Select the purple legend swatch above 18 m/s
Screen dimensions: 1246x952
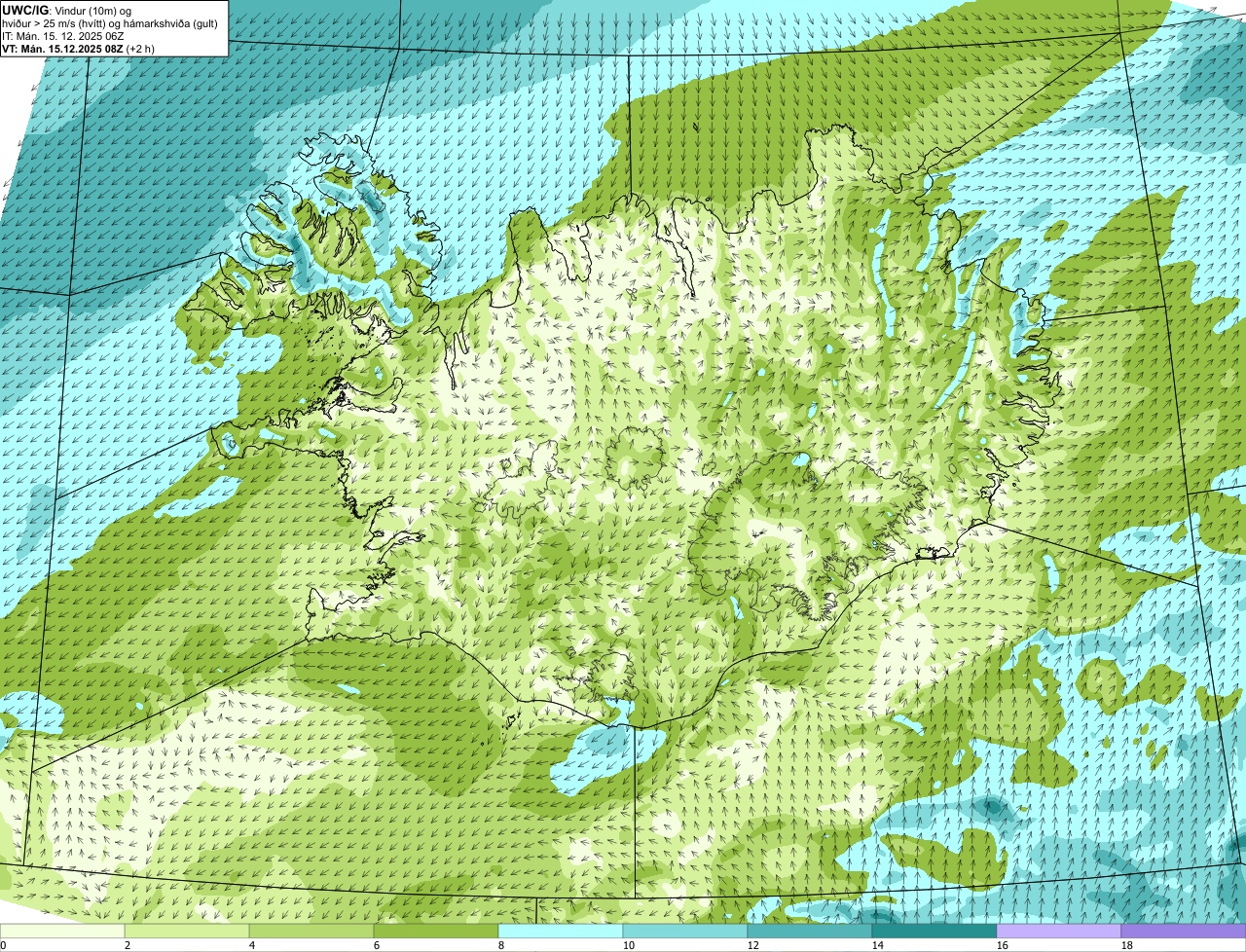tap(1184, 932)
